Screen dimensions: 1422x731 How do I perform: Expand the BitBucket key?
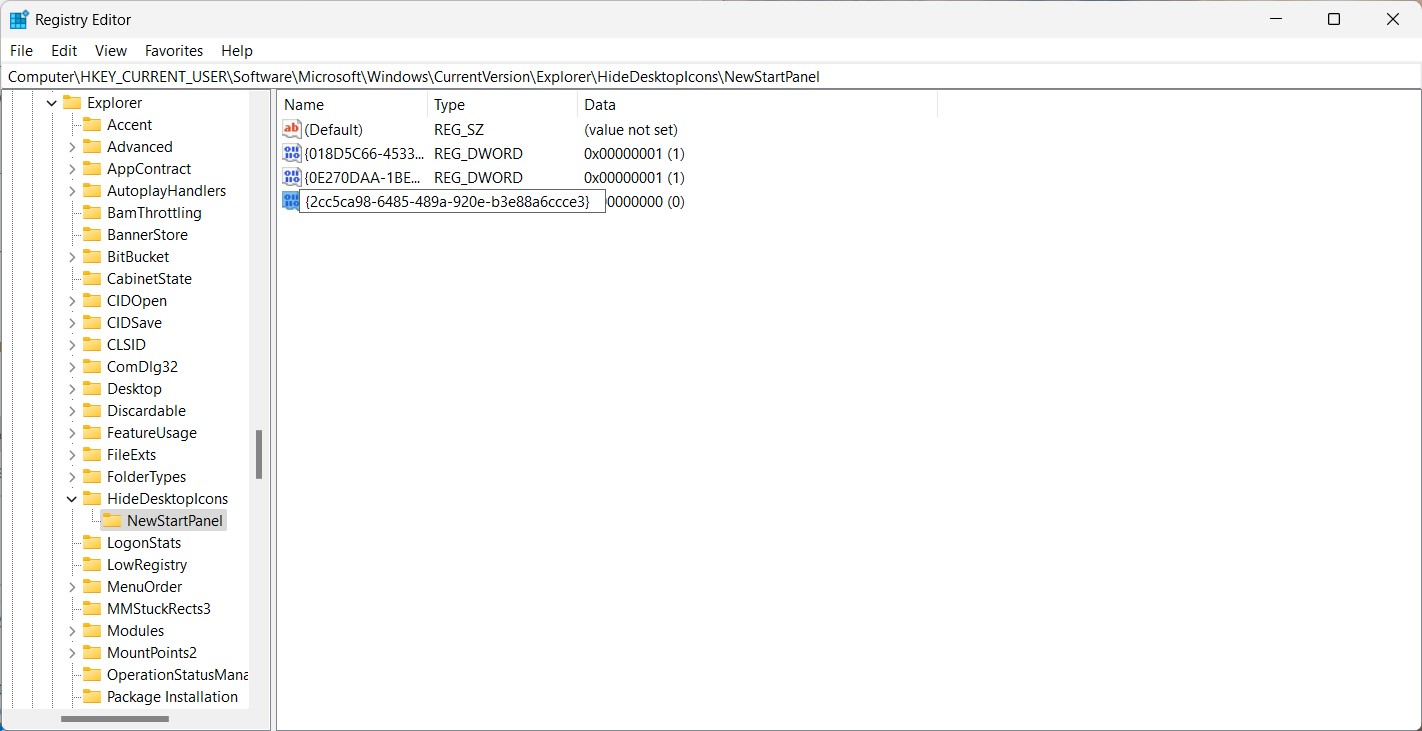click(72, 257)
